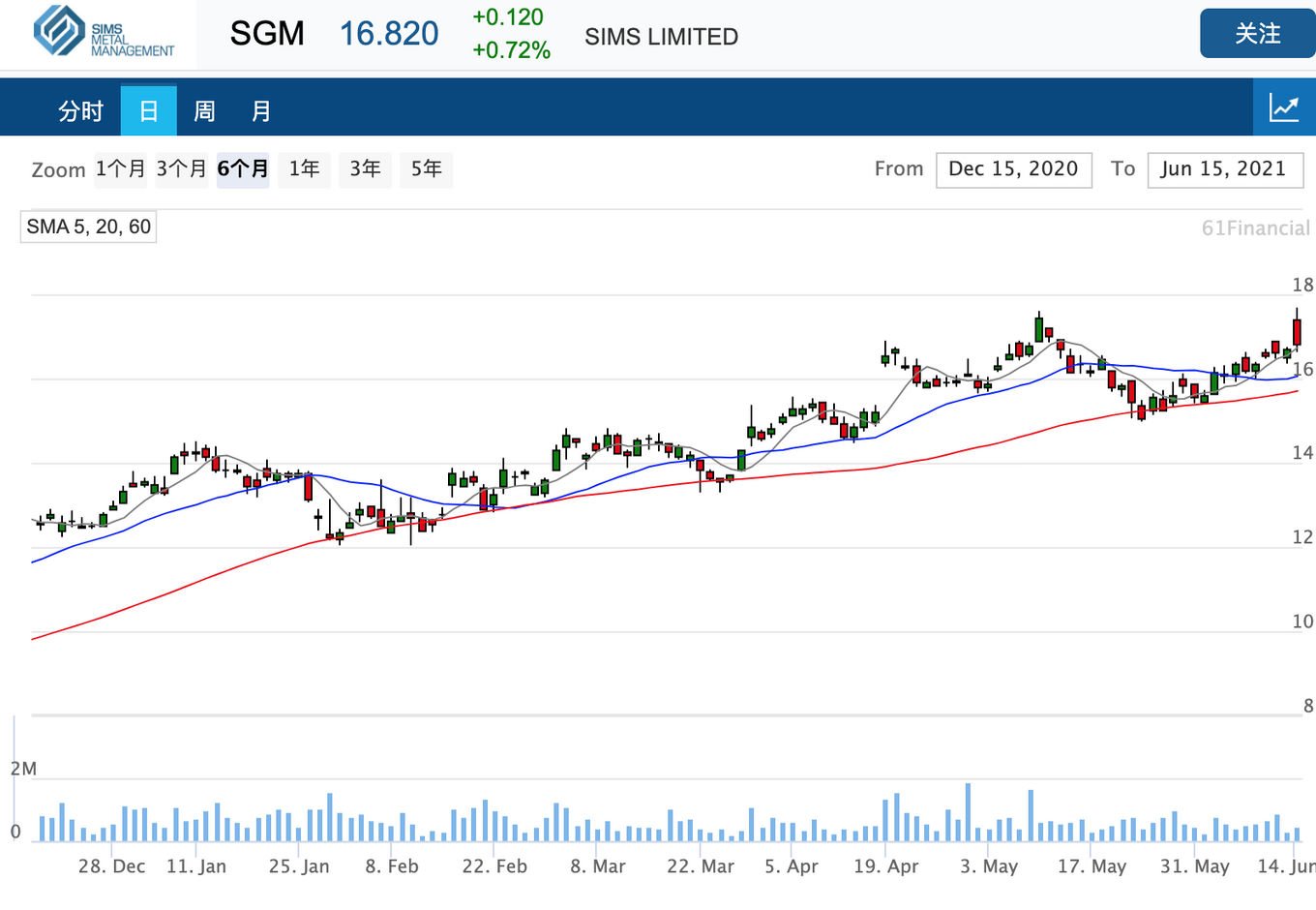Click the 28. Dec axis date label
This screenshot has height=910, width=1316.
[112, 866]
